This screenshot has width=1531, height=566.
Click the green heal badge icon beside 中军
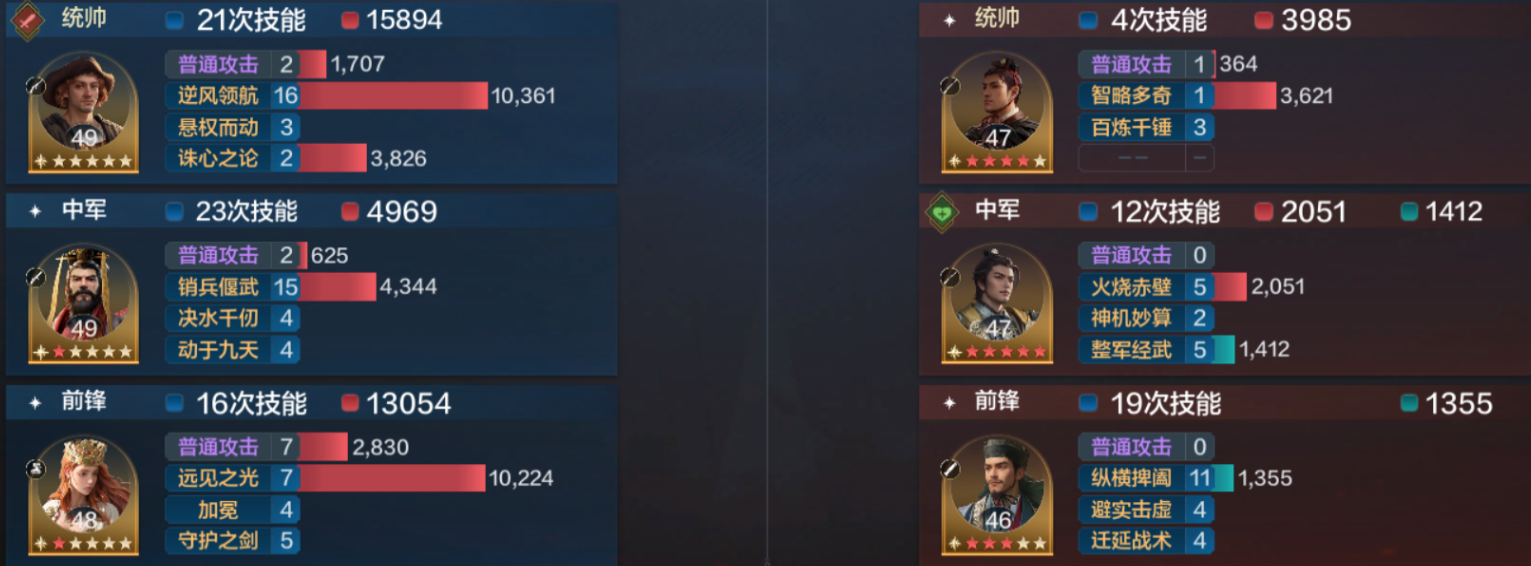tap(941, 211)
